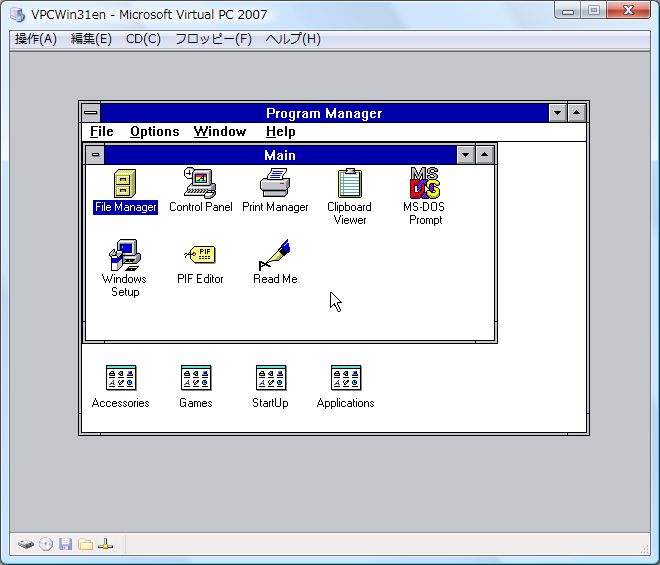Open Program Manager Options menu
Image resolution: width=660 pixels, height=565 pixels.
(x=154, y=131)
